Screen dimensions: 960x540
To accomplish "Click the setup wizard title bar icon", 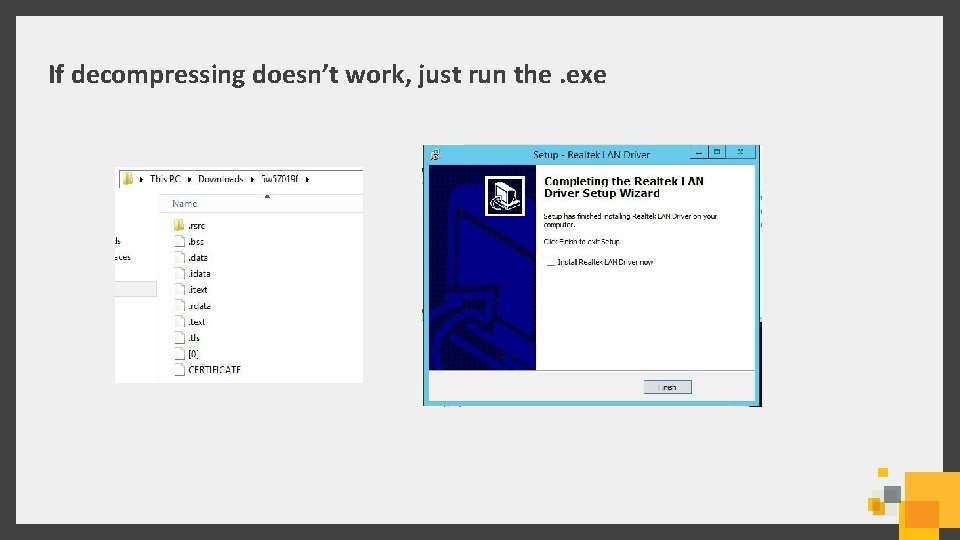I will (435, 154).
